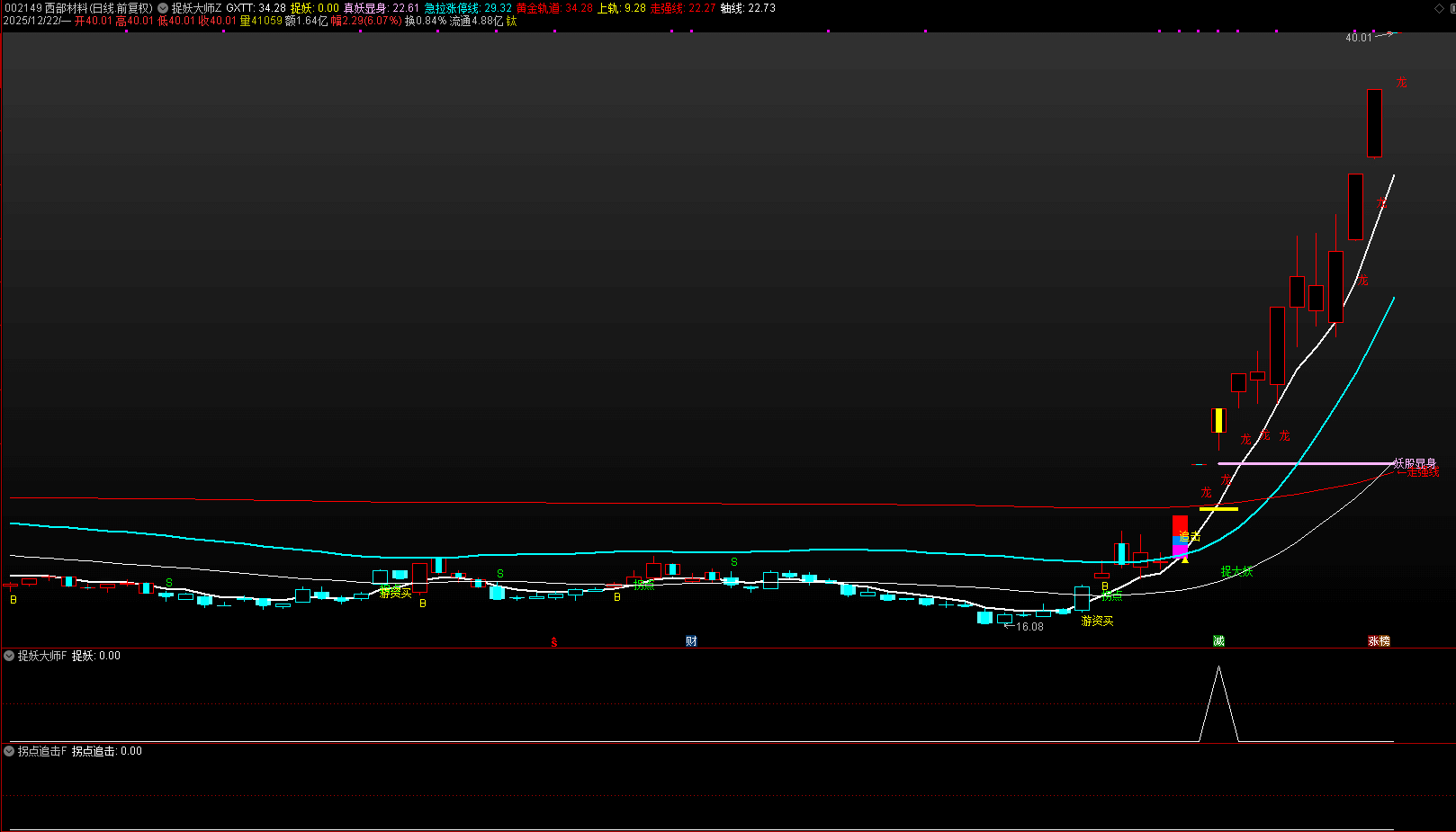Click the 16.08 lowest price label
This screenshot has height=832, width=1456.
[x=1029, y=627]
